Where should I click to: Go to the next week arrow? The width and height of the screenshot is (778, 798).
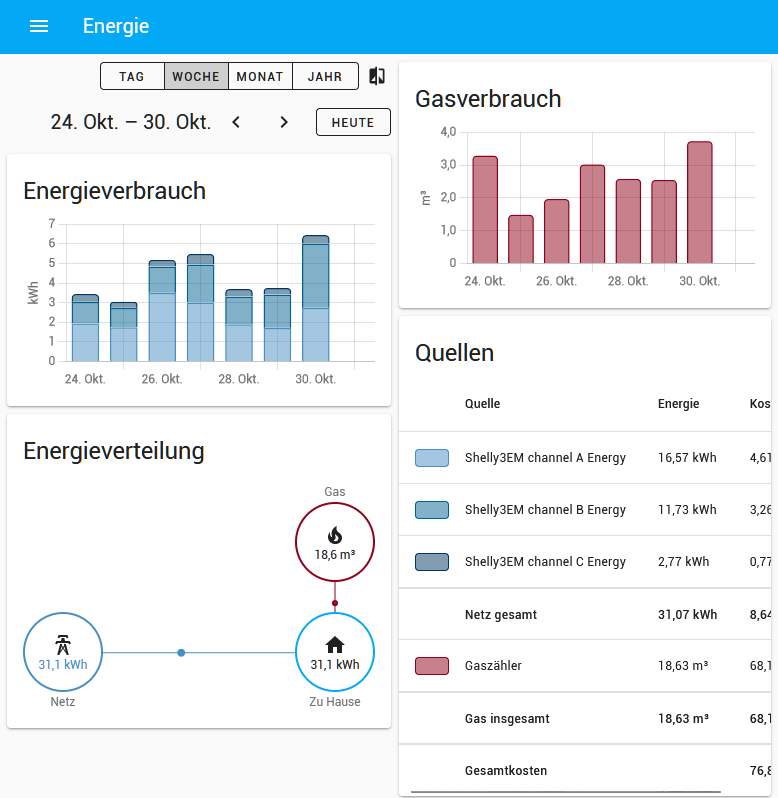click(284, 122)
